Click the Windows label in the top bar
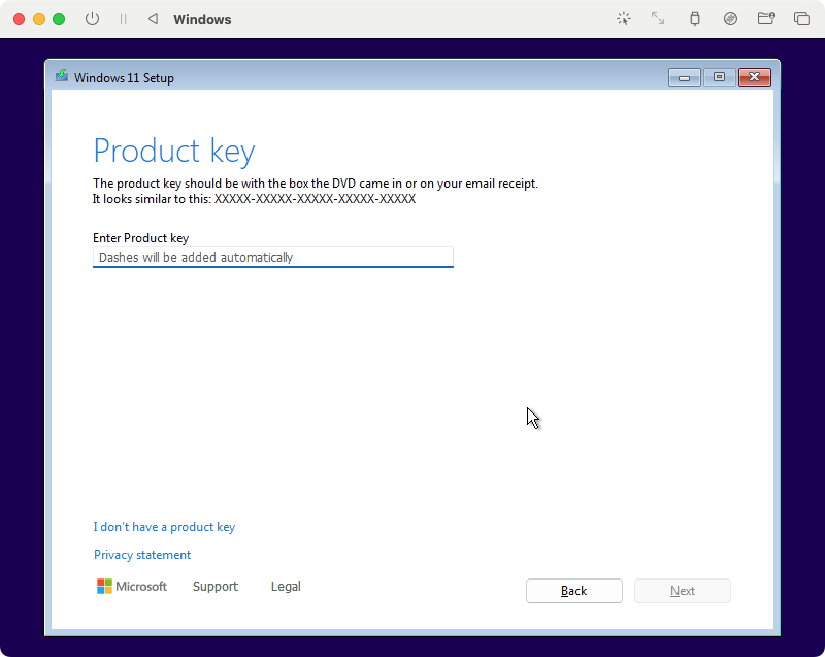Screen dimensions: 825x657 203,18
